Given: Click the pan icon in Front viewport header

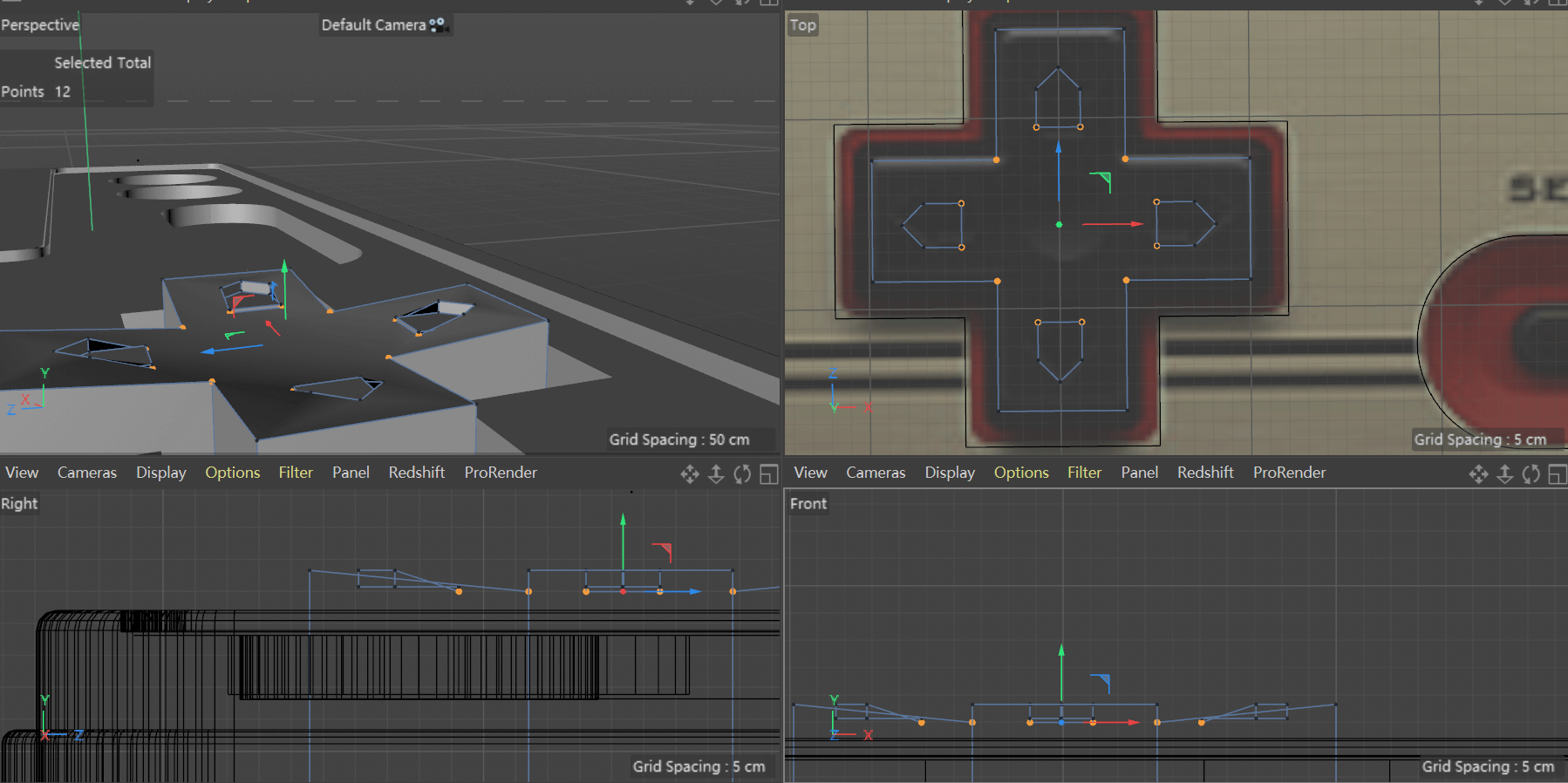Looking at the screenshot, I should click(x=1478, y=473).
